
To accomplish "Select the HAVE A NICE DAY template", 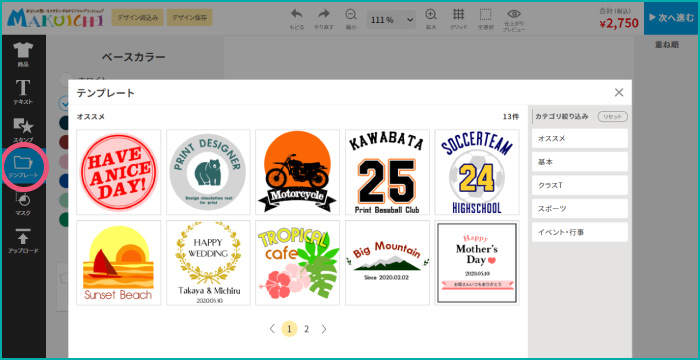I will pos(119,172).
